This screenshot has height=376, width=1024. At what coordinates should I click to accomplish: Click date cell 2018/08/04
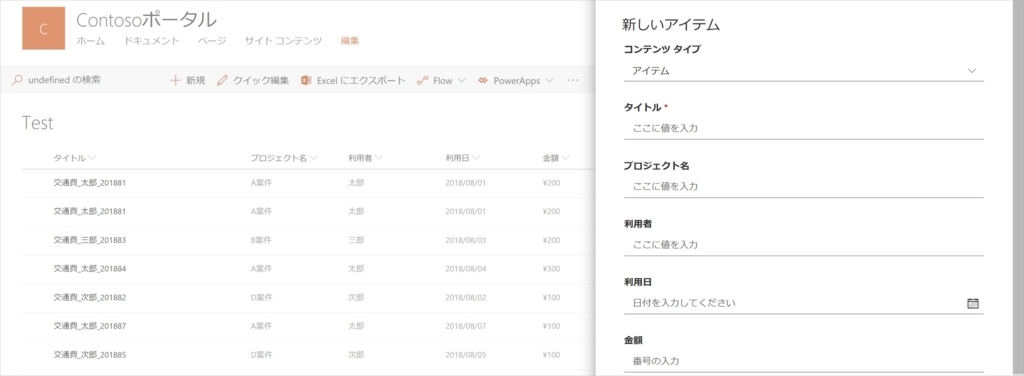click(x=466, y=269)
